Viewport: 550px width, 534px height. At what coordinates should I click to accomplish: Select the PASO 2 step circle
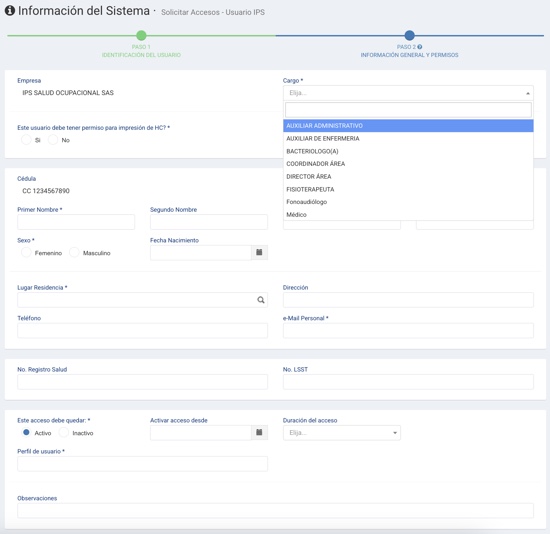[409, 35]
